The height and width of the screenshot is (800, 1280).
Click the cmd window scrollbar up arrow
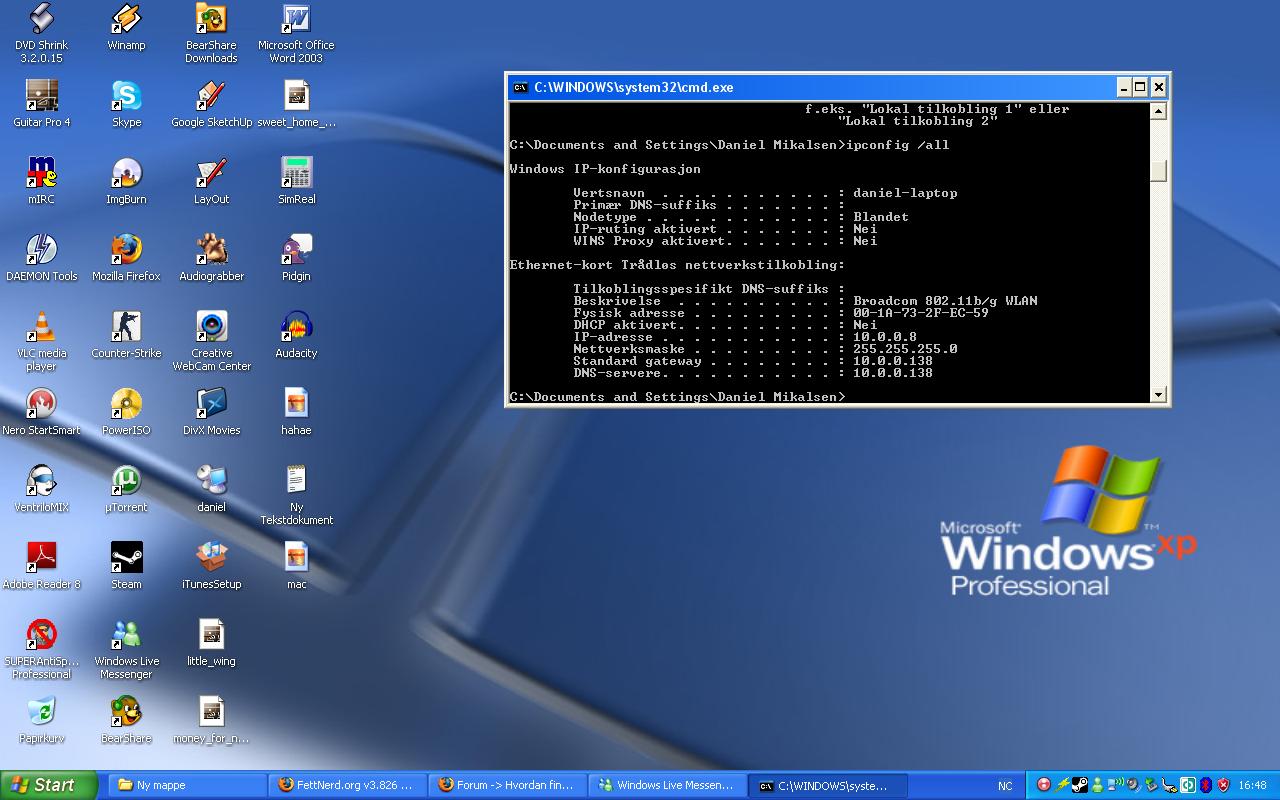pyautogui.click(x=1158, y=111)
